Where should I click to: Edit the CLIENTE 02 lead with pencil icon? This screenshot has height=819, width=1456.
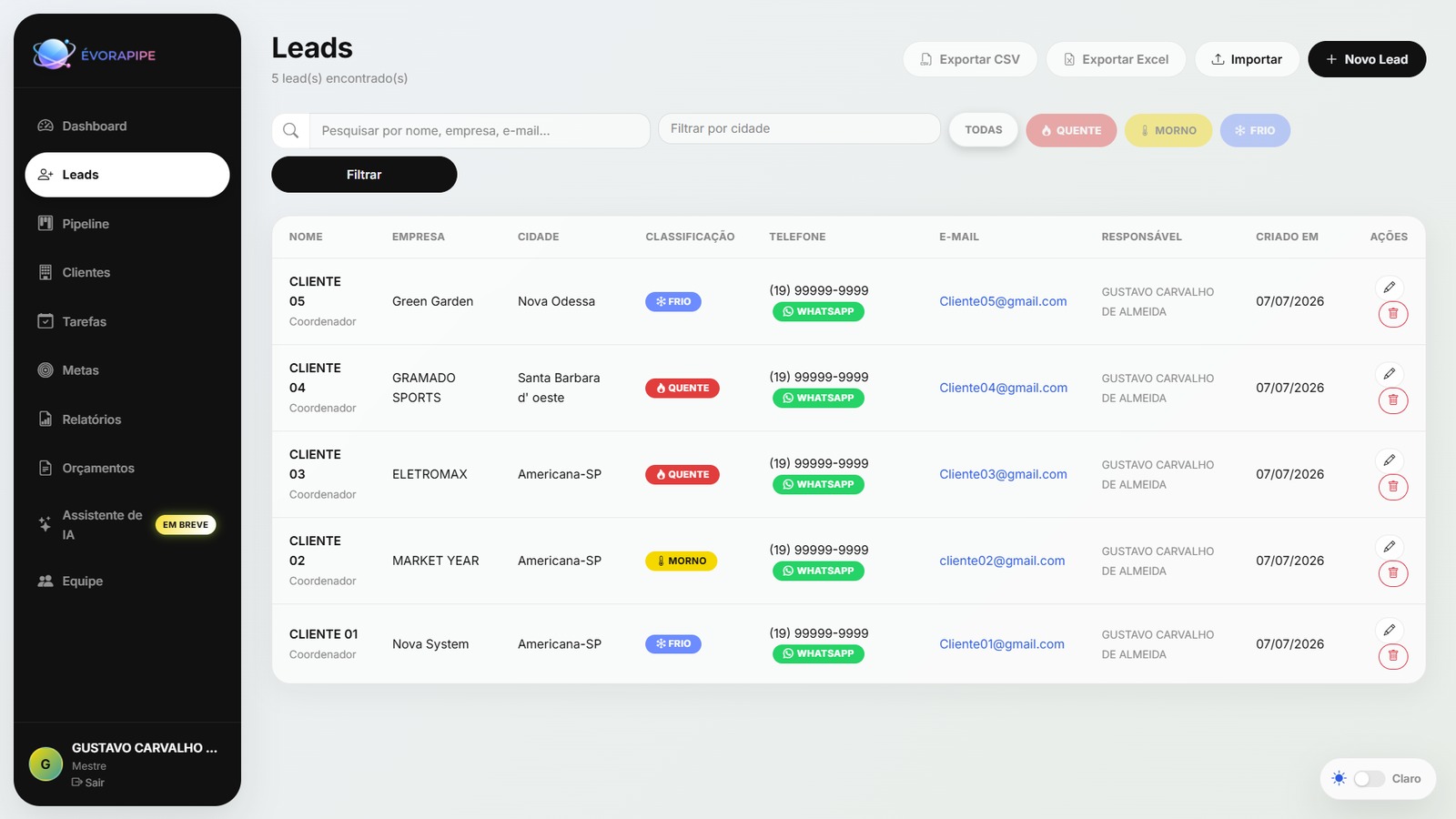1390,547
